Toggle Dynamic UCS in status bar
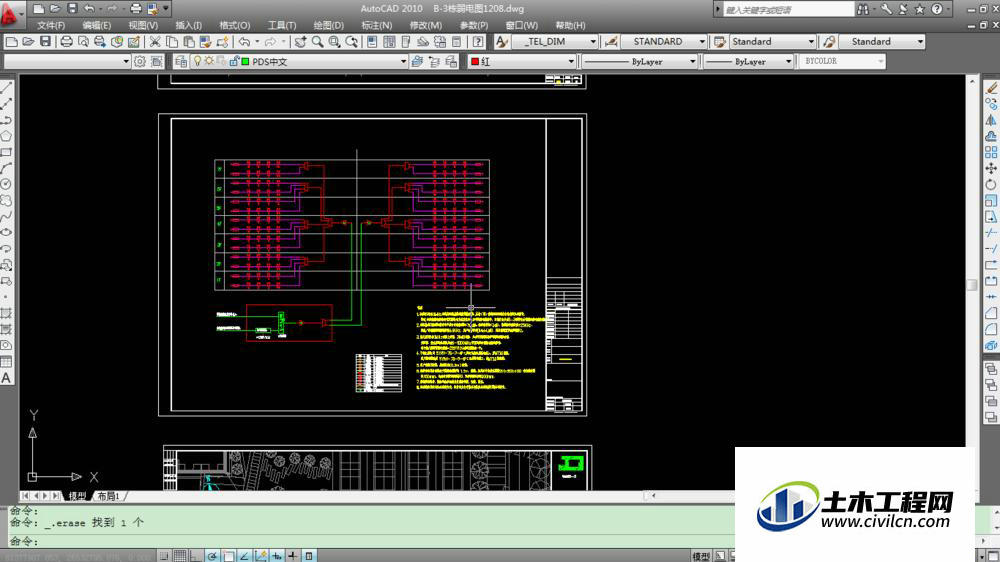 260,556
